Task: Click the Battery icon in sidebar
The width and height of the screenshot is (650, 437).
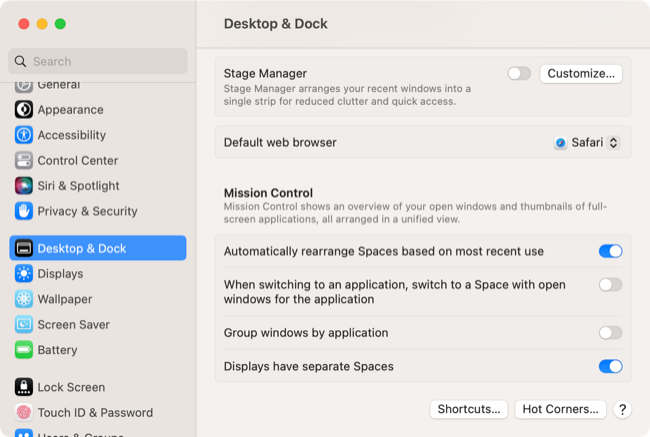Action: [x=24, y=350]
